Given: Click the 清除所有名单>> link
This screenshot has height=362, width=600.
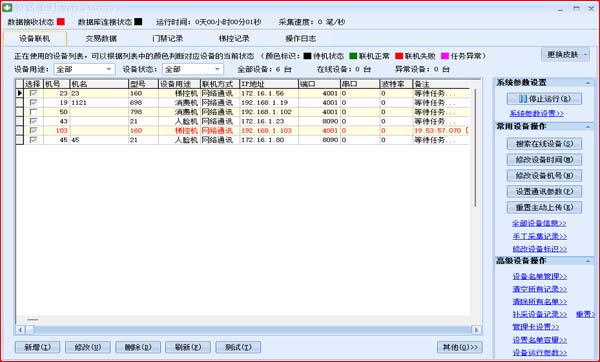Looking at the screenshot, I should 540,302.
